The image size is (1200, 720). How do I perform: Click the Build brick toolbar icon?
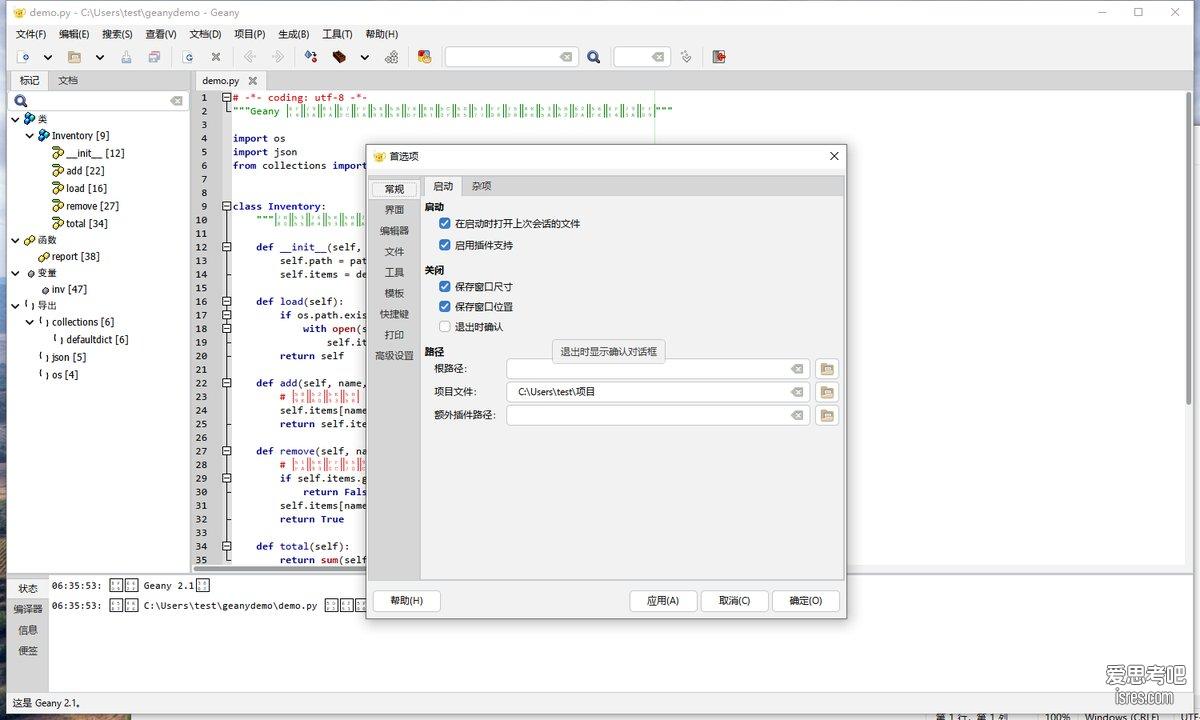(340, 57)
